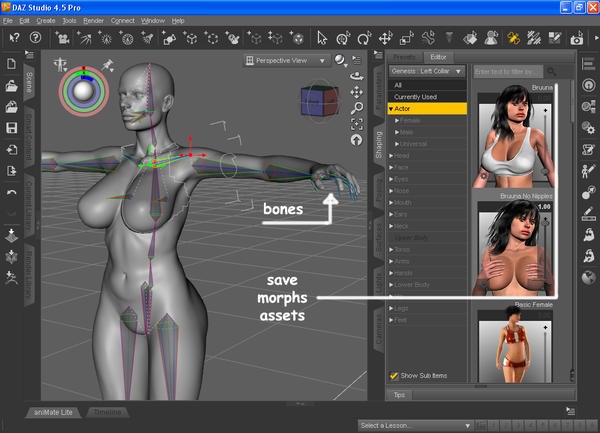Create a new camera from the toolbar
Screen dimensions: 600x433
62,38
